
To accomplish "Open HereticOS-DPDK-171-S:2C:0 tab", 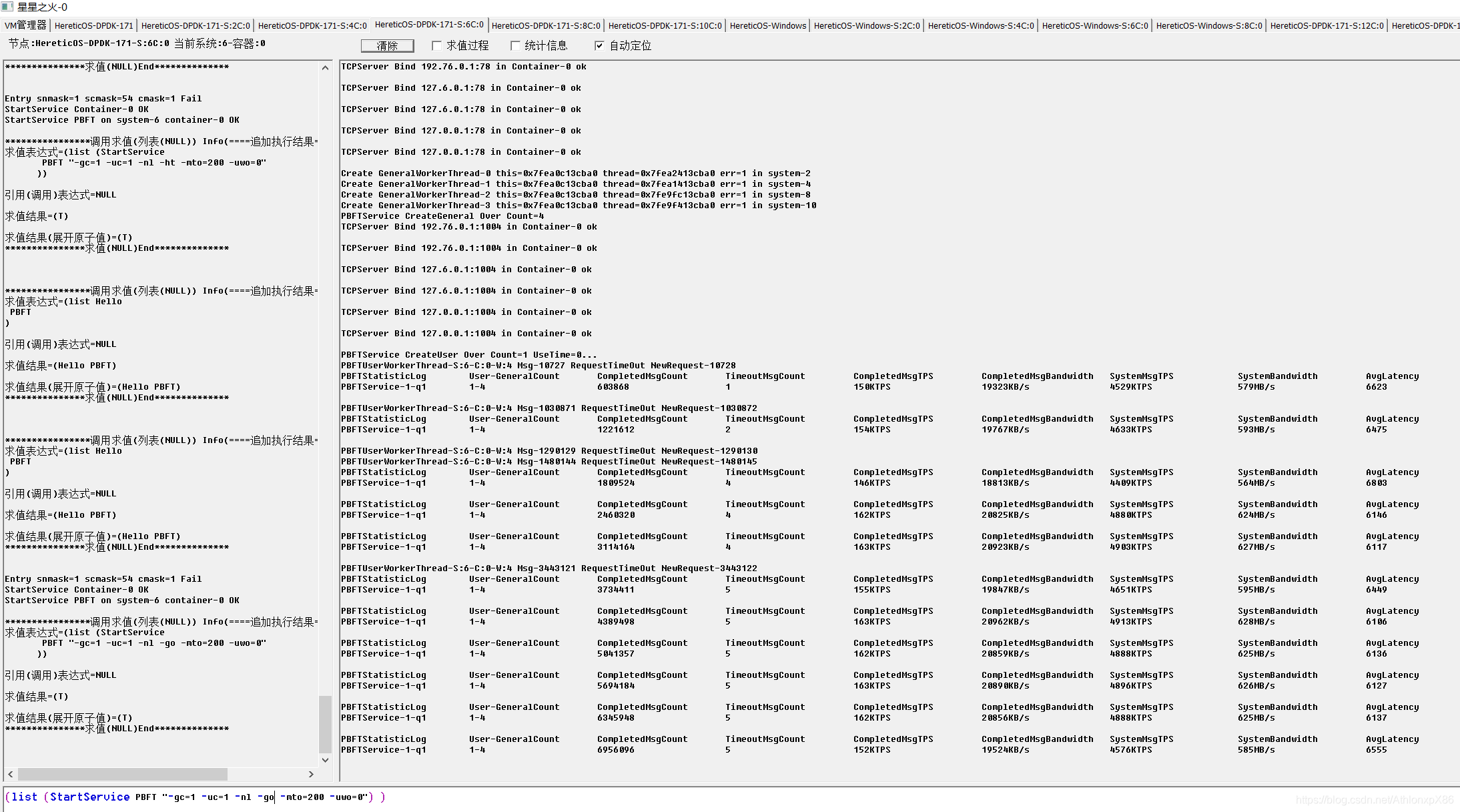I will (x=196, y=25).
